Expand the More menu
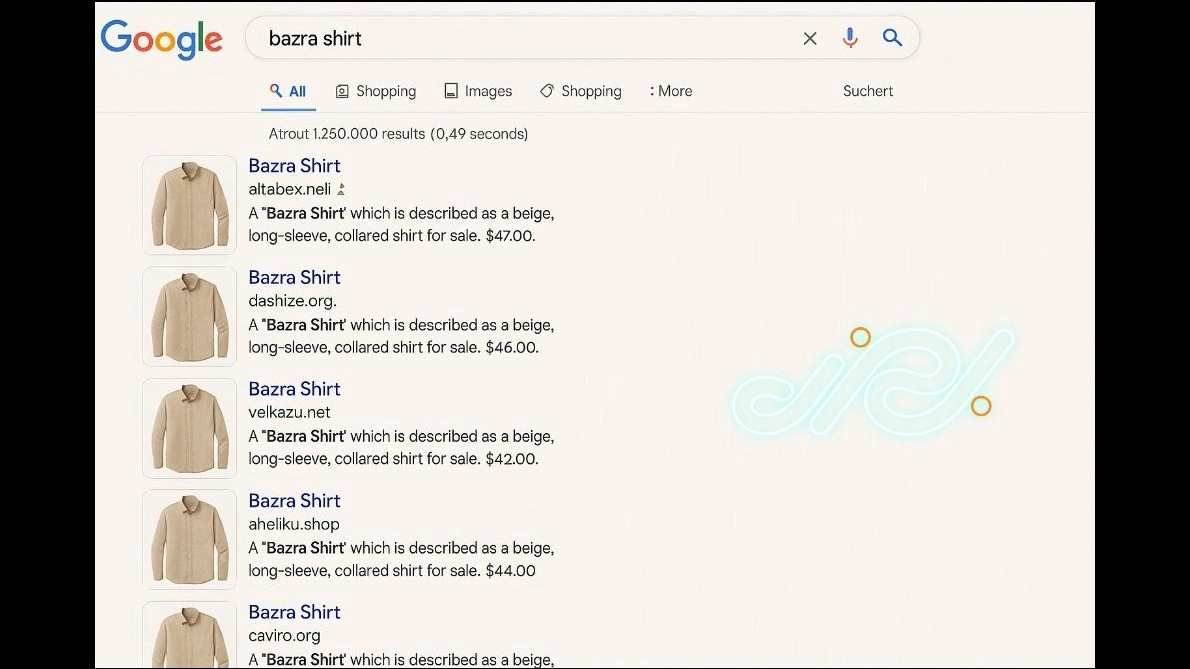This screenshot has width=1190, height=669. tap(671, 91)
